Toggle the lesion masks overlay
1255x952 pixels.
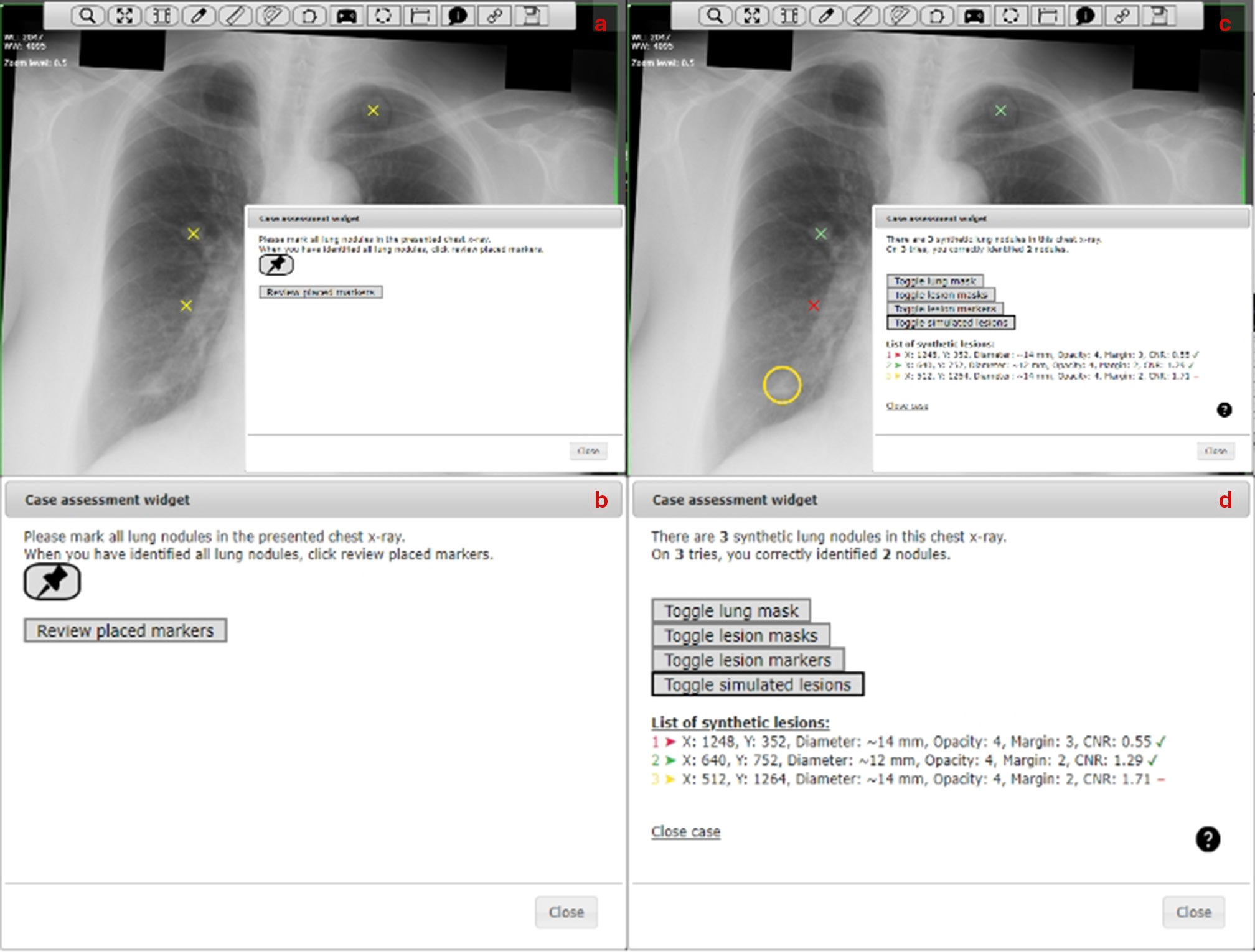(x=741, y=635)
